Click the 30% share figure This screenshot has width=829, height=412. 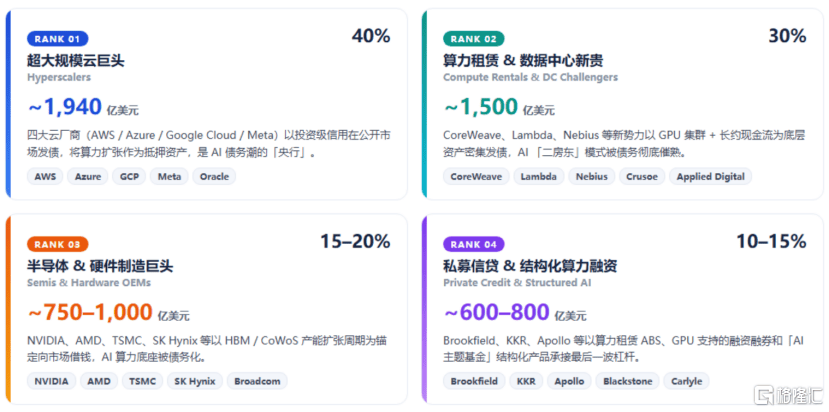pyautogui.click(x=787, y=36)
